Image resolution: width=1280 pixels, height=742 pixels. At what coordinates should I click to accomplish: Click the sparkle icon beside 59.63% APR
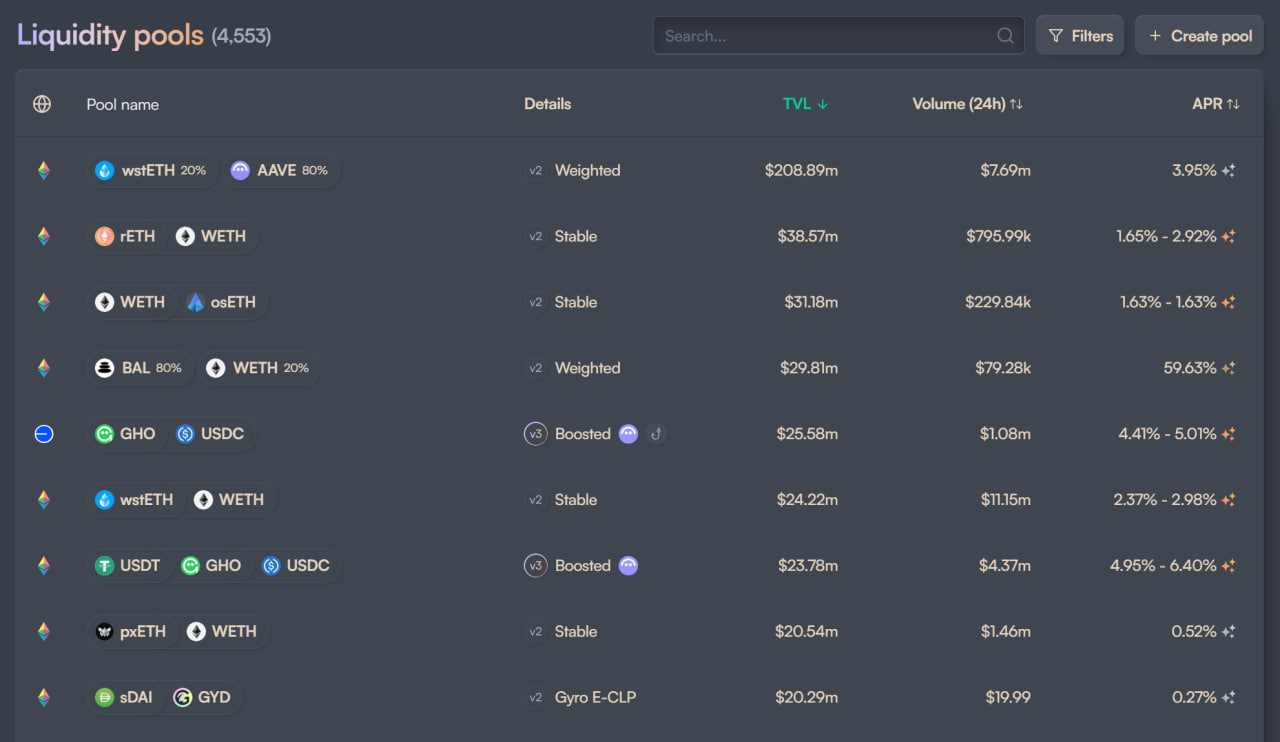click(x=1229, y=368)
